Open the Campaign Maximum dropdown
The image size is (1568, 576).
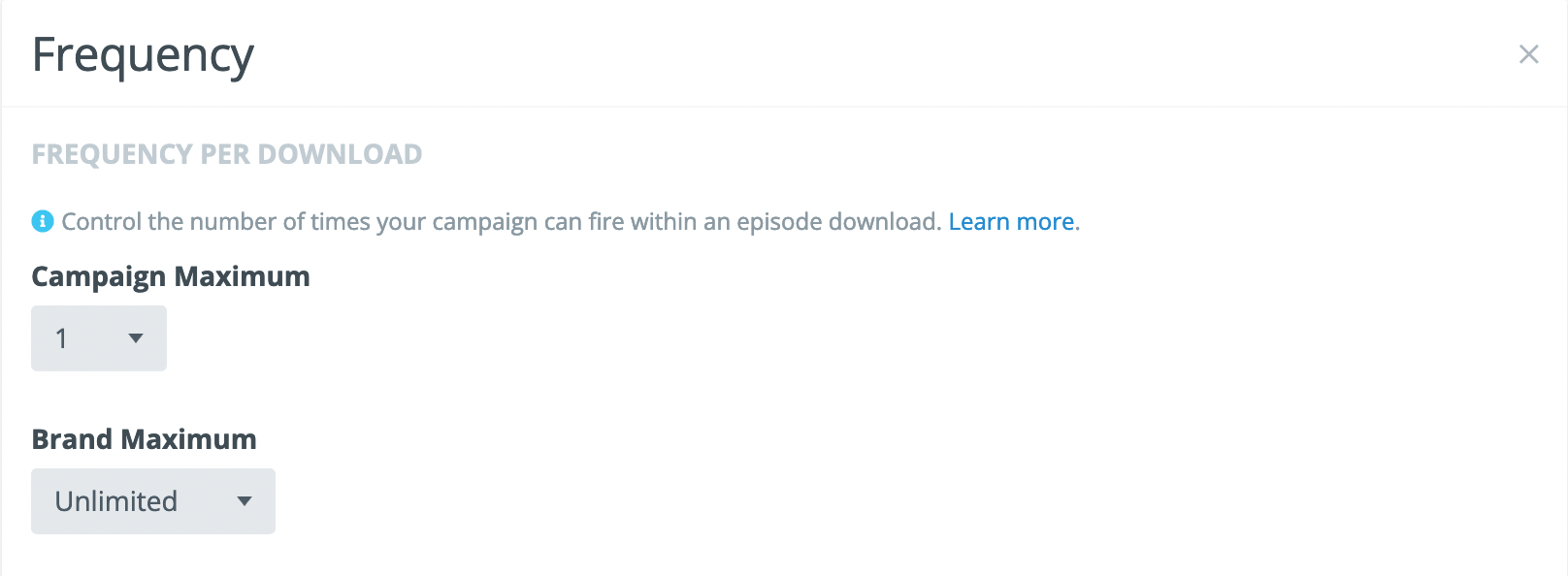(99, 338)
